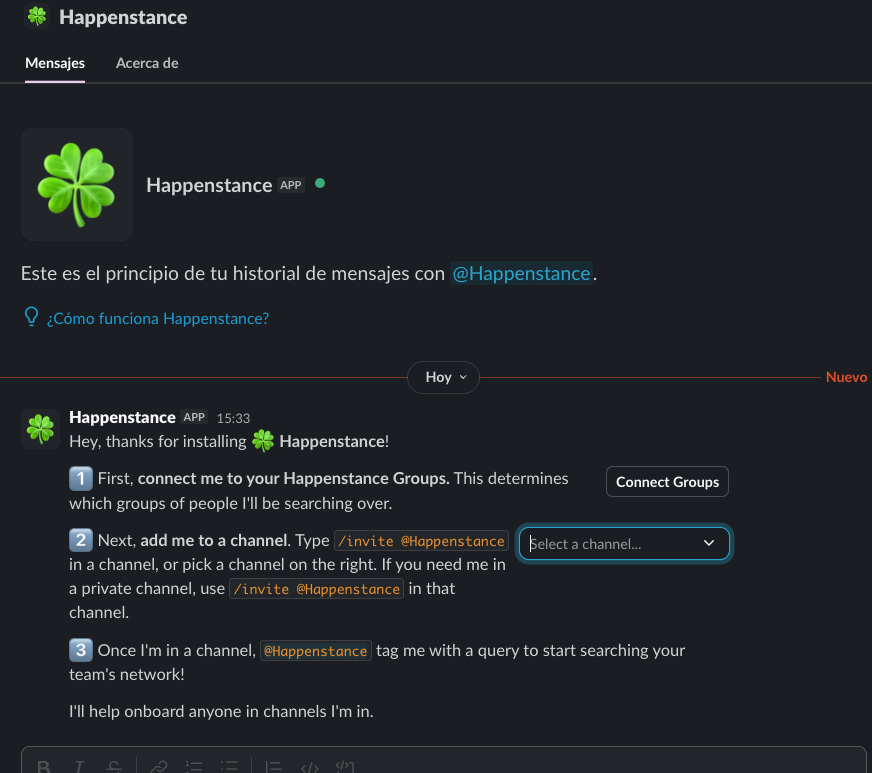Apply blockquote formatting in composer

pos(274,767)
